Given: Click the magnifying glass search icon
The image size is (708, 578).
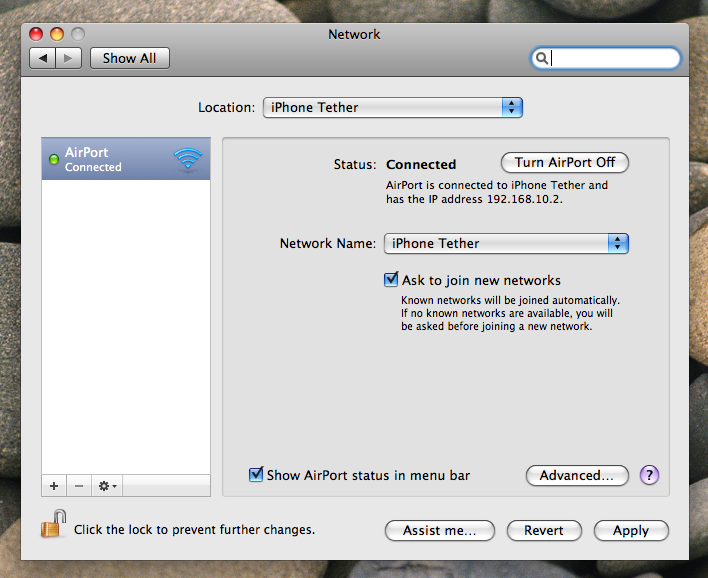Looking at the screenshot, I should coord(541,58).
